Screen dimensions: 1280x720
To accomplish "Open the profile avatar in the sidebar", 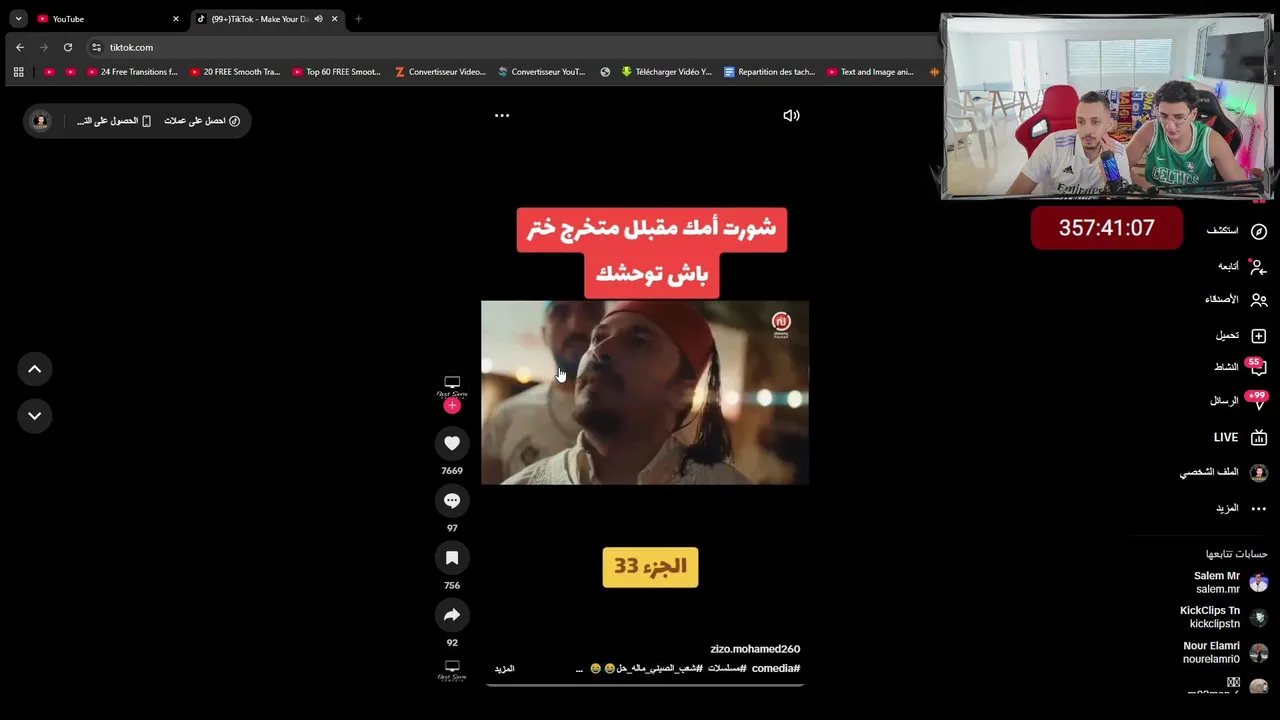I will coord(1259,472).
